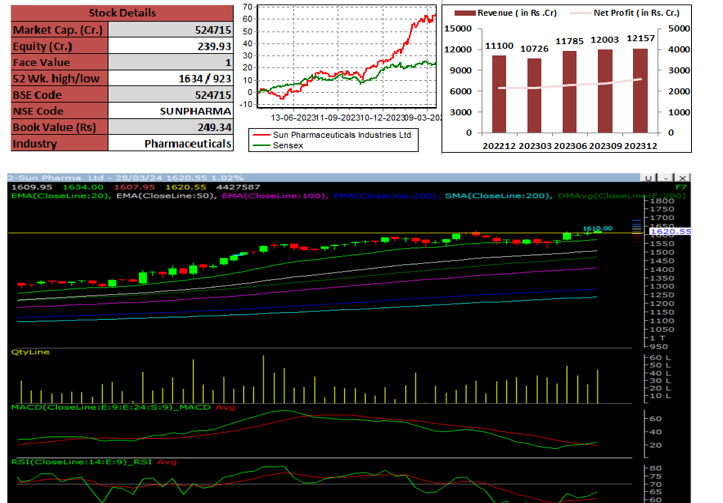Click the EMA(CloseLine:200) indicator label
This screenshot has width=723, height=503.
(x=386, y=195)
